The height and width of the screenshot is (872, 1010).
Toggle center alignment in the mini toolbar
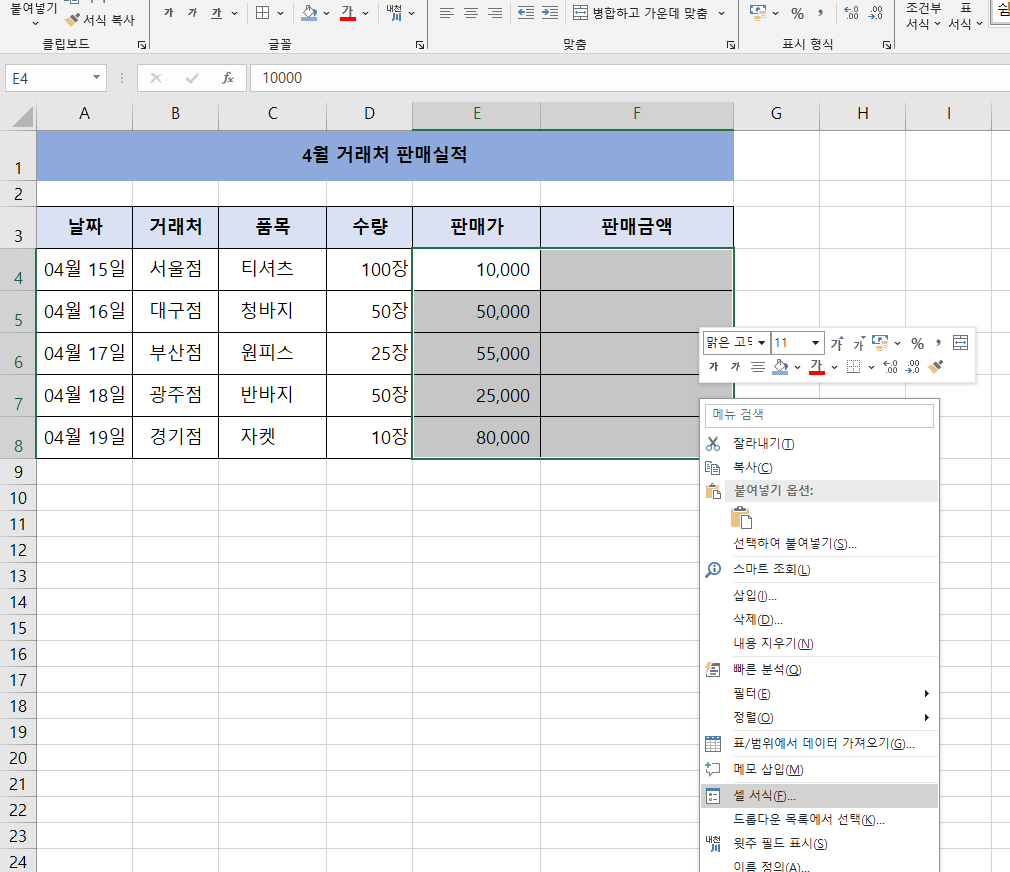pyautogui.click(x=758, y=367)
